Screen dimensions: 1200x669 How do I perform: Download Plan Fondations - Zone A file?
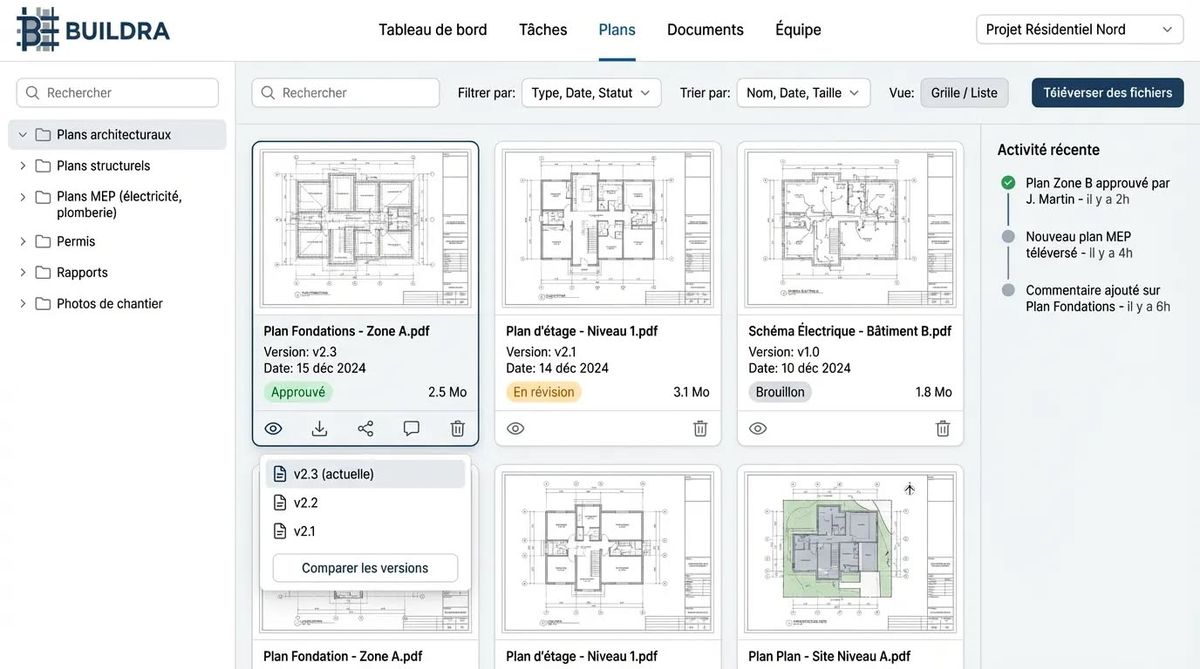319,428
